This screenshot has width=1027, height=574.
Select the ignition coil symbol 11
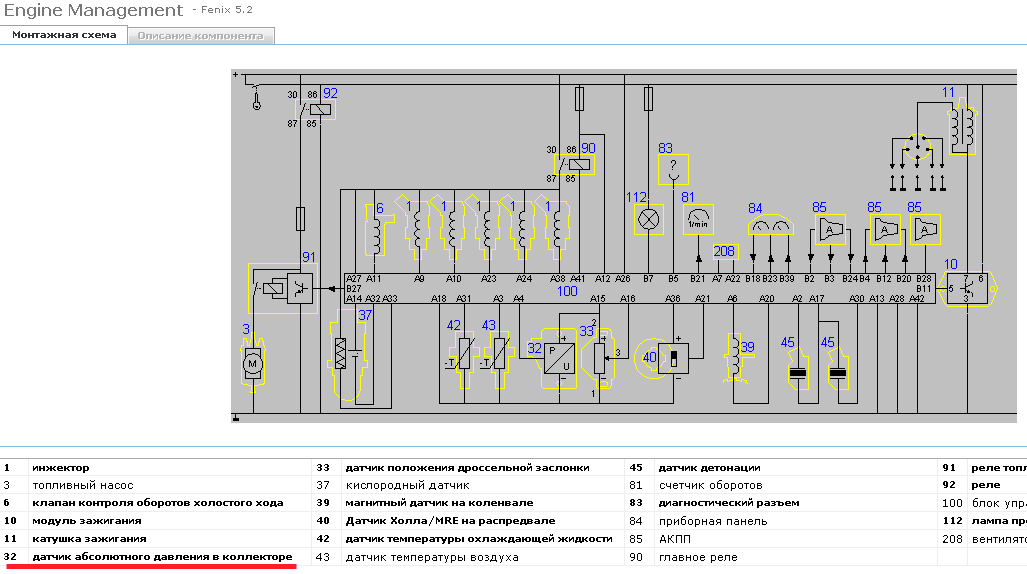962,126
